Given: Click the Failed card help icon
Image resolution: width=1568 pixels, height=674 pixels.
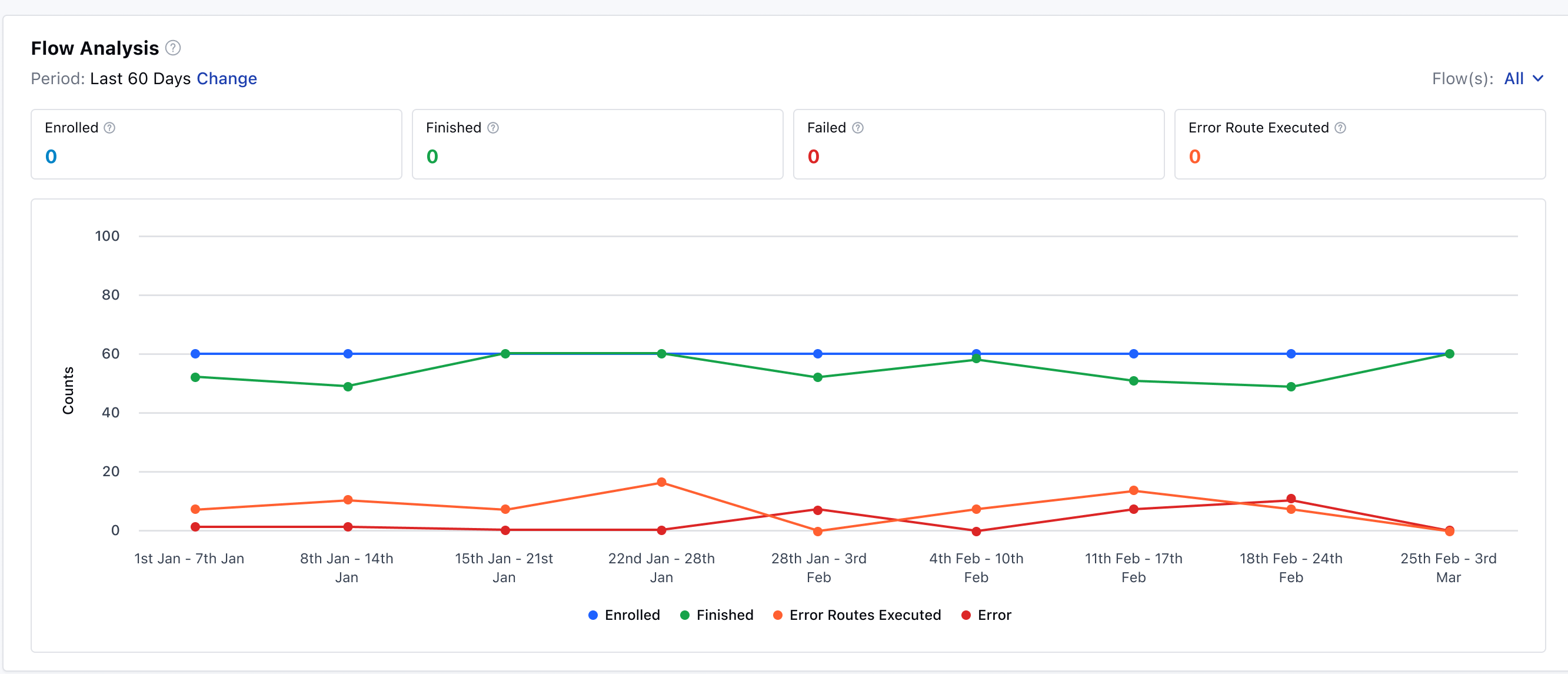Looking at the screenshot, I should [x=858, y=128].
